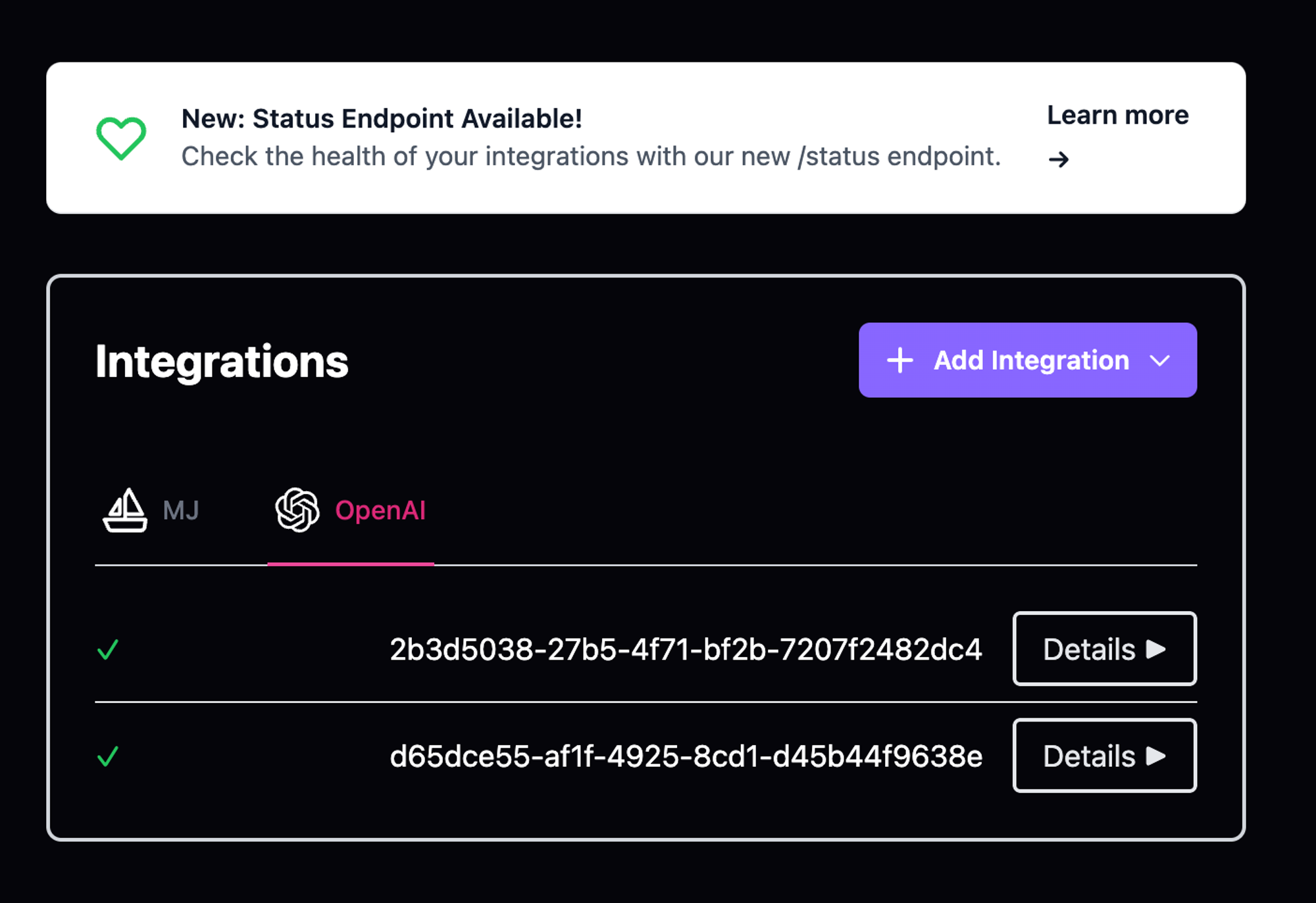The width and height of the screenshot is (1316, 903).
Task: Click integration ID d65dce55-af1f-4925-8cd1-d45b44f9638e
Action: (686, 756)
